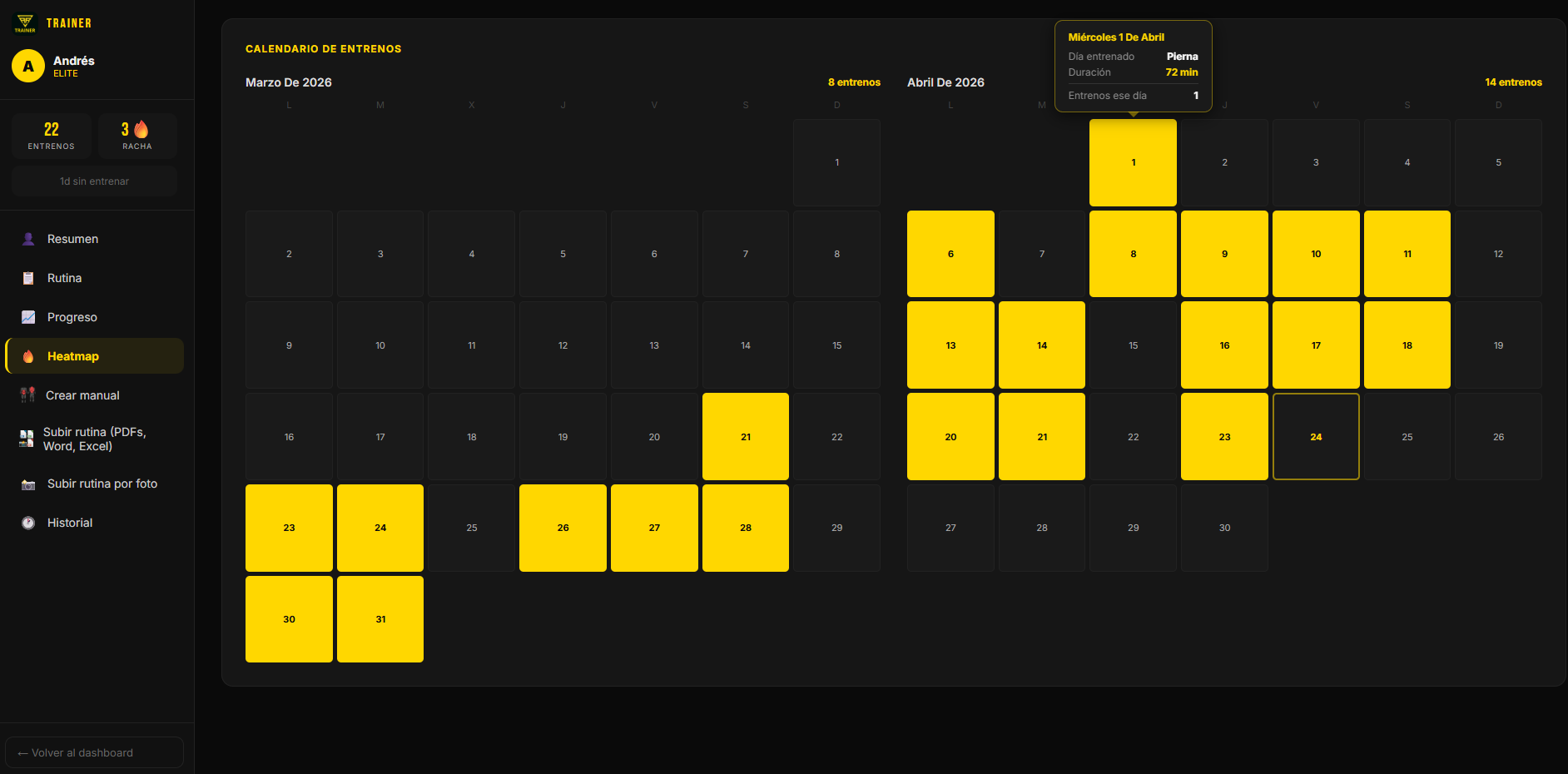This screenshot has width=1568, height=774.
Task: Click the Crear manual icon
Action: (x=27, y=395)
